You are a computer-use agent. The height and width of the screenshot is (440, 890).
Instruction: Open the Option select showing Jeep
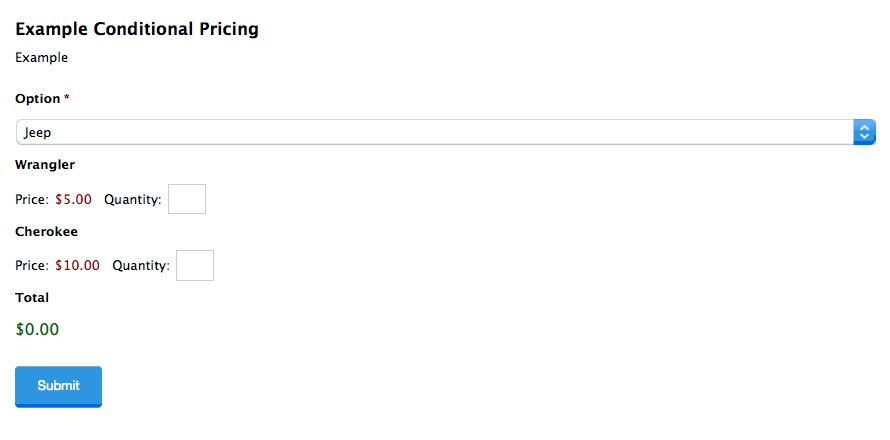pyautogui.click(x=446, y=132)
